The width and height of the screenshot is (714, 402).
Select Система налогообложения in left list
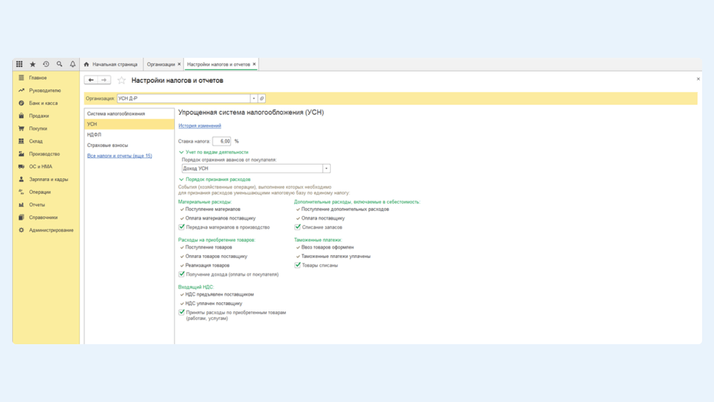coord(129,114)
